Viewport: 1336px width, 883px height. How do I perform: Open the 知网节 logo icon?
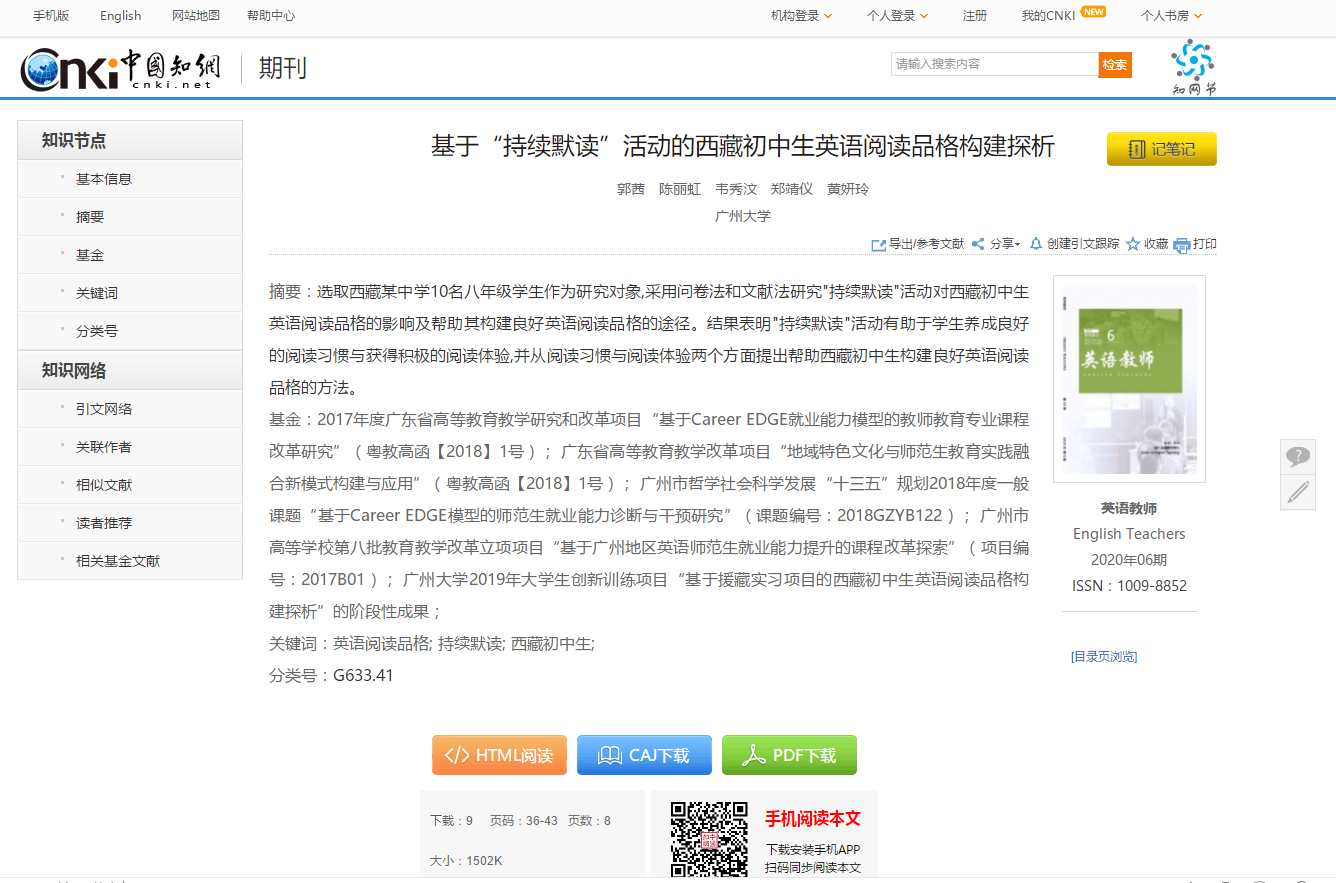point(1193,67)
